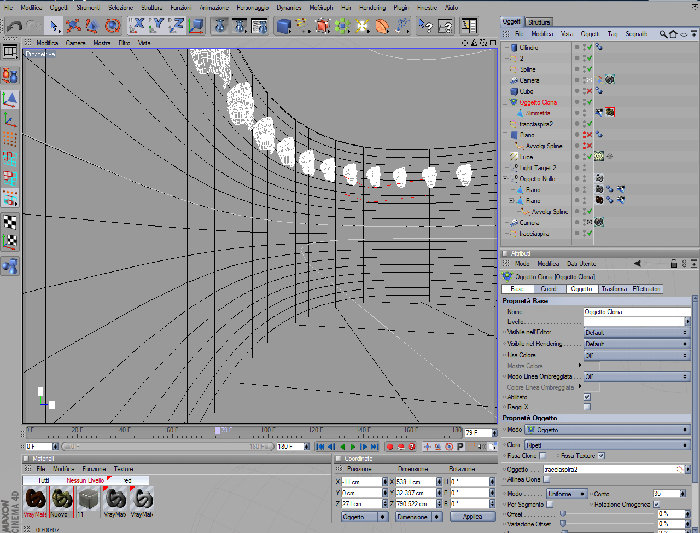Image resolution: width=700 pixels, height=533 pixels.
Task: Toggle world coordinate system icon
Action: pos(196,26)
